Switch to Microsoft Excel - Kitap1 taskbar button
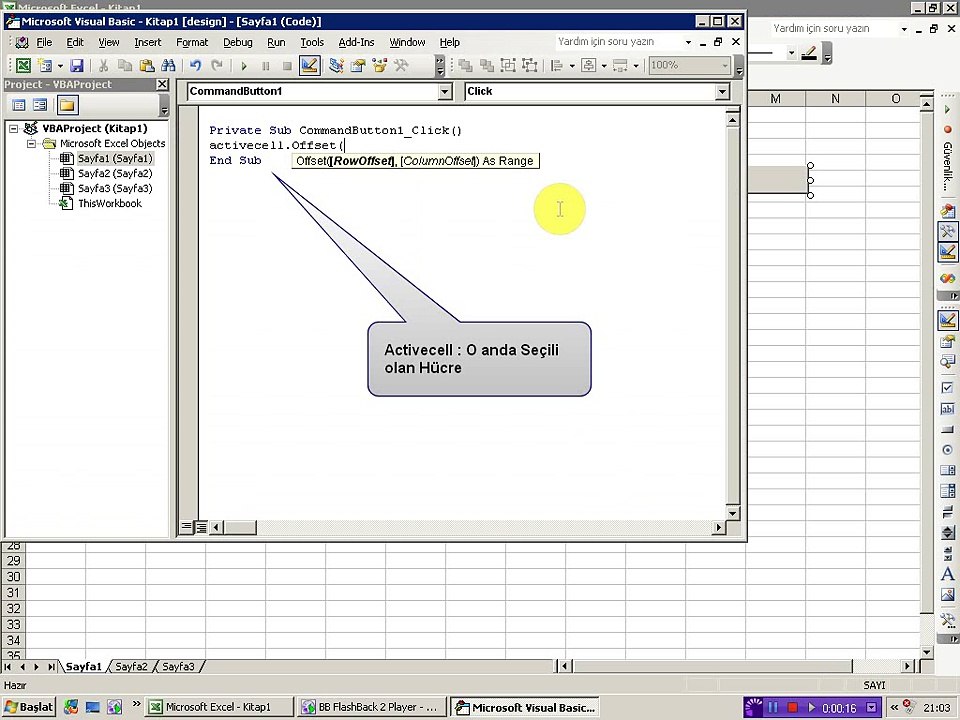Screen dimensions: 960x720 point(219,707)
